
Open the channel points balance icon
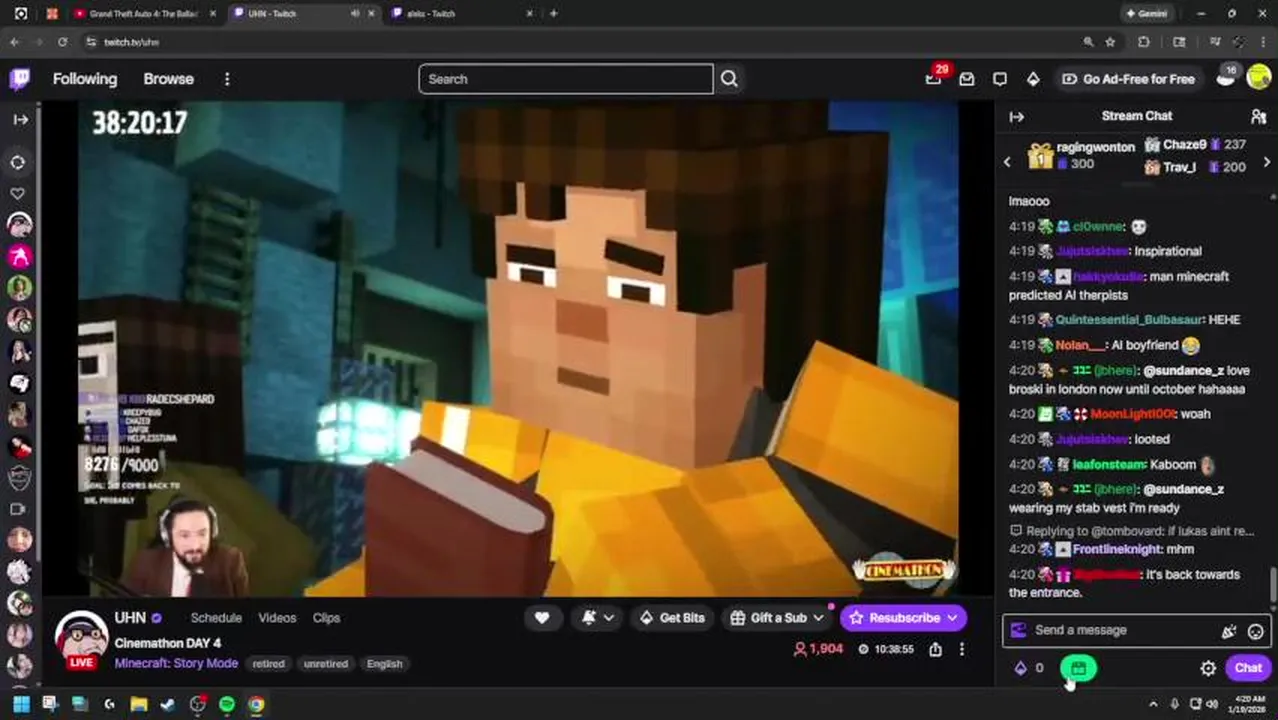coord(1029,668)
